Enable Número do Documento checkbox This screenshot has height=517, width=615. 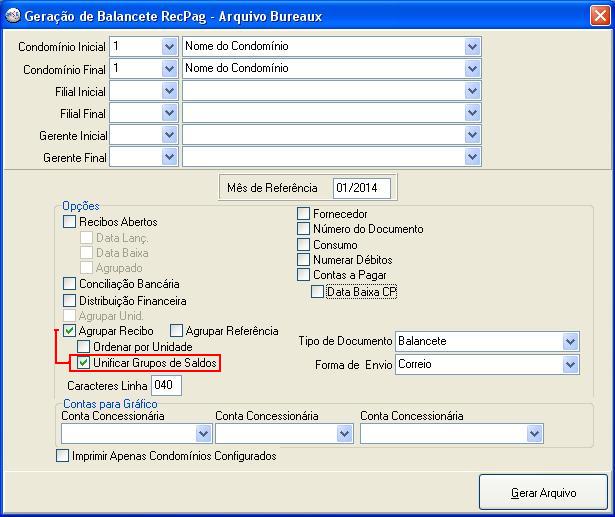tap(304, 229)
